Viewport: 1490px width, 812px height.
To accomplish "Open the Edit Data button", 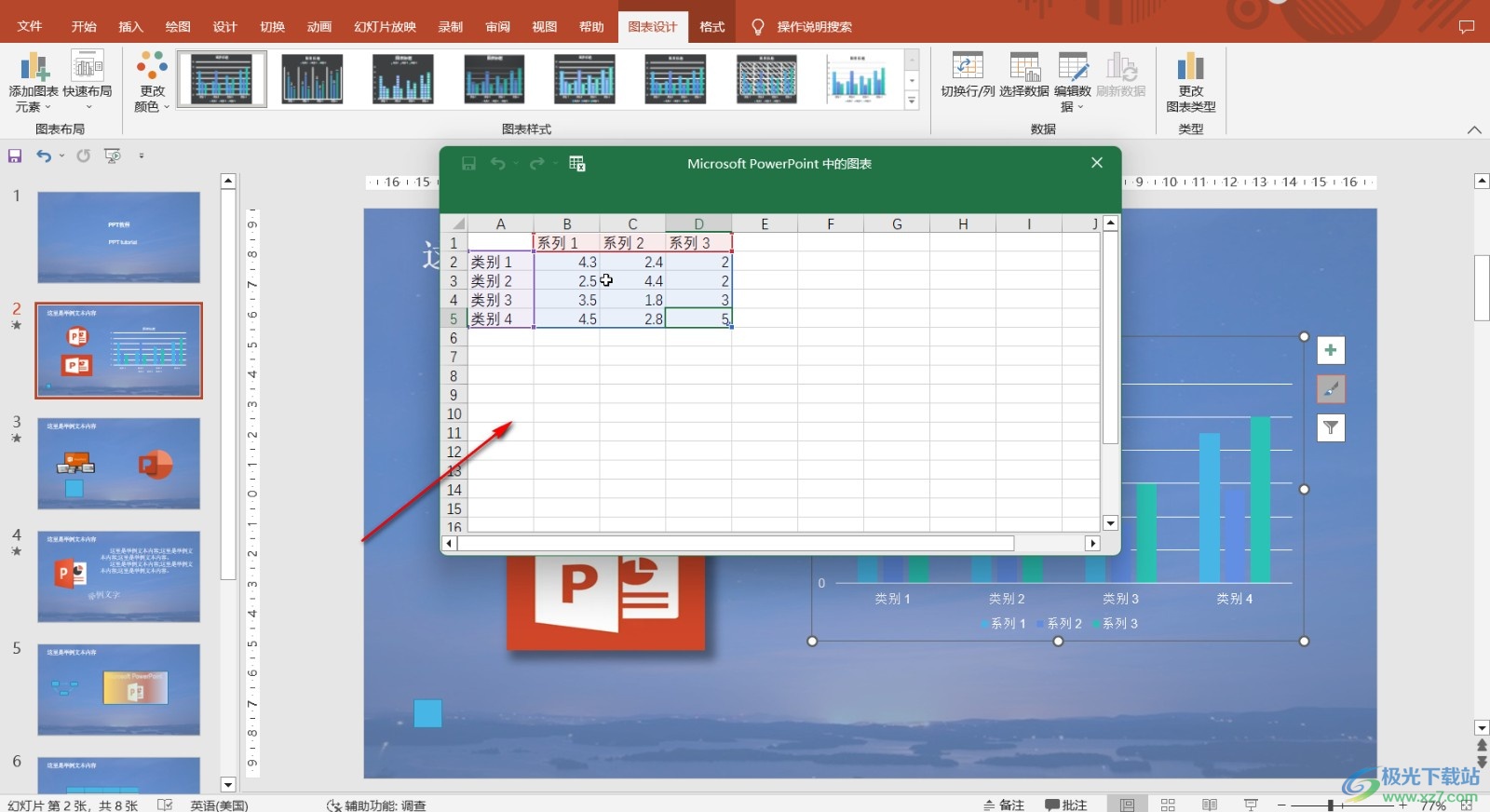I will coord(1073,82).
